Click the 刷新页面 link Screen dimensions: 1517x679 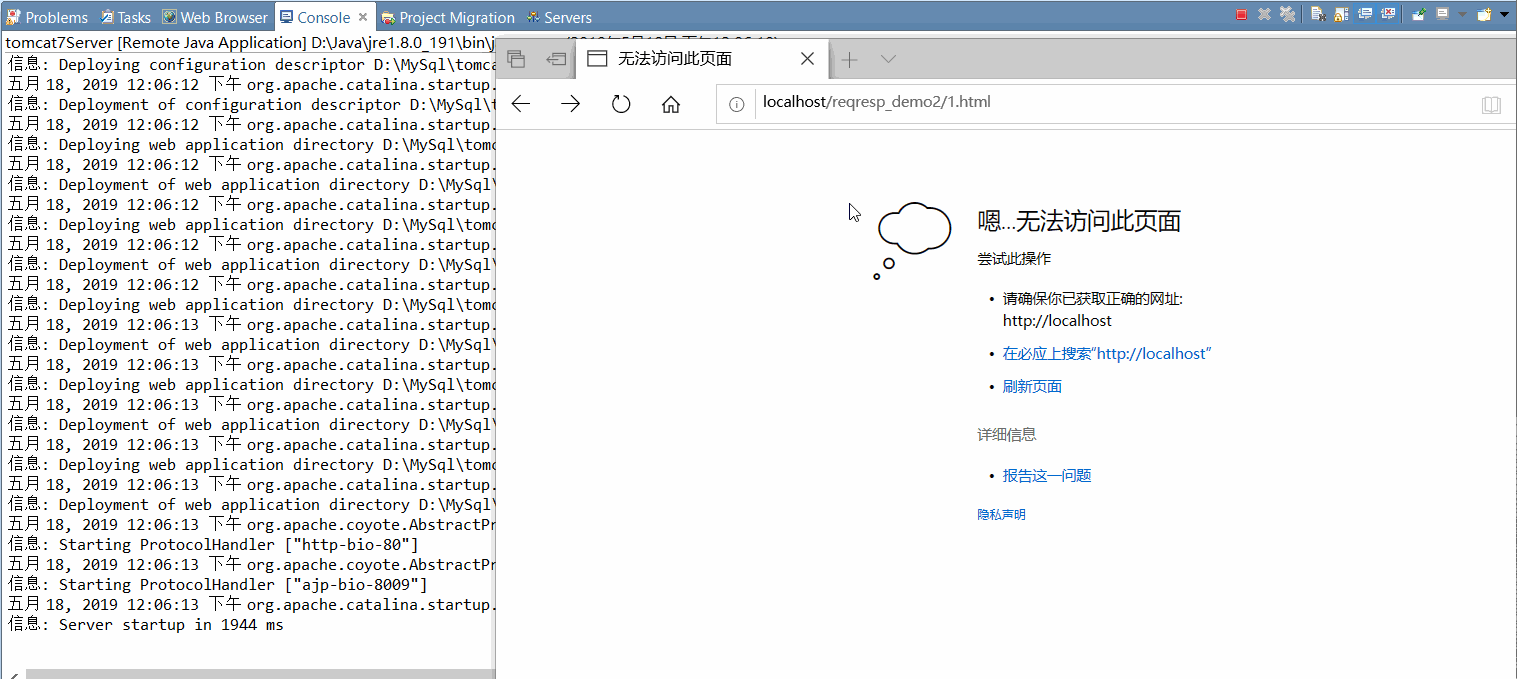pos(1031,386)
